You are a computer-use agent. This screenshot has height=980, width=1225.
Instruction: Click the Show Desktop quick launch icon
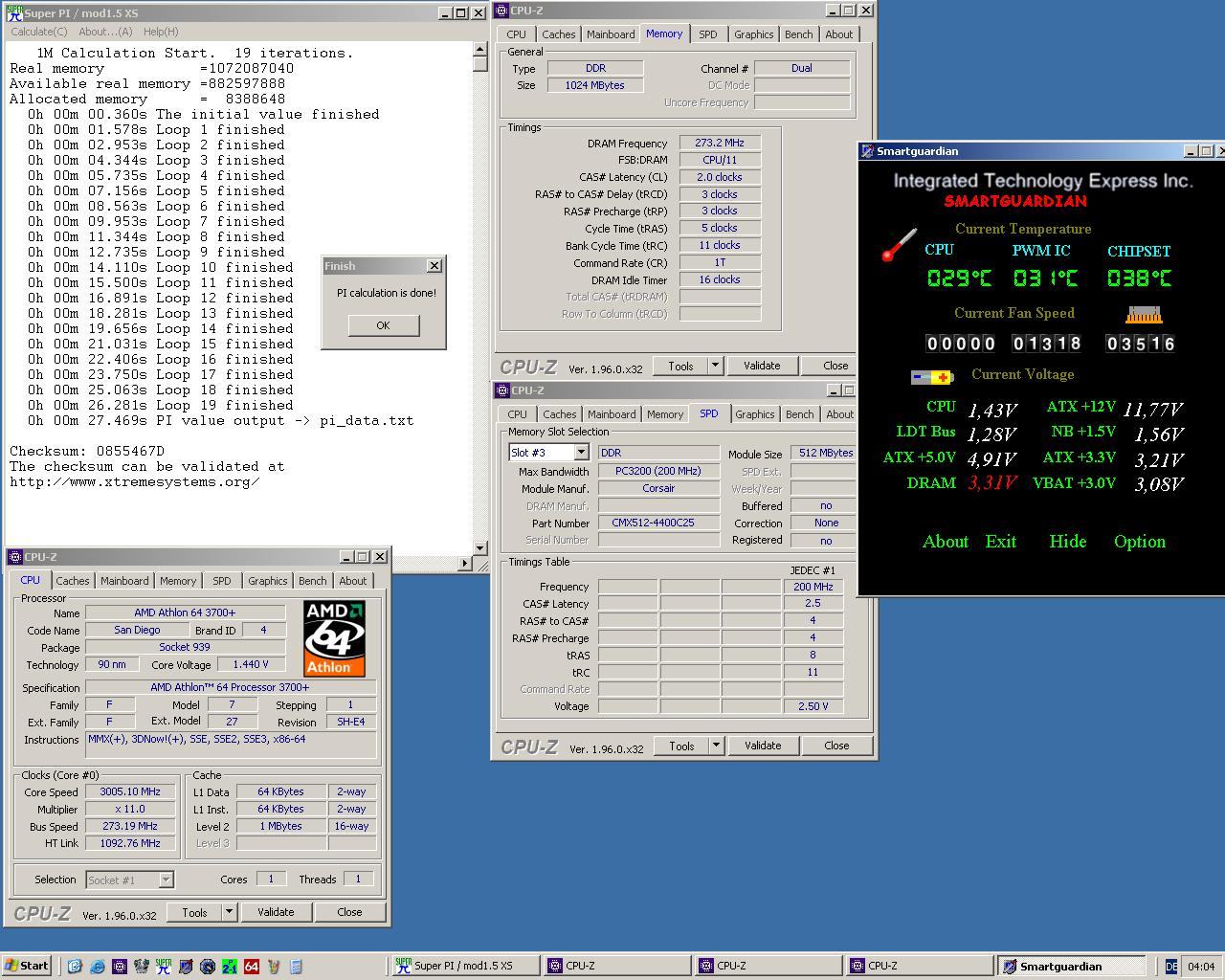75,967
